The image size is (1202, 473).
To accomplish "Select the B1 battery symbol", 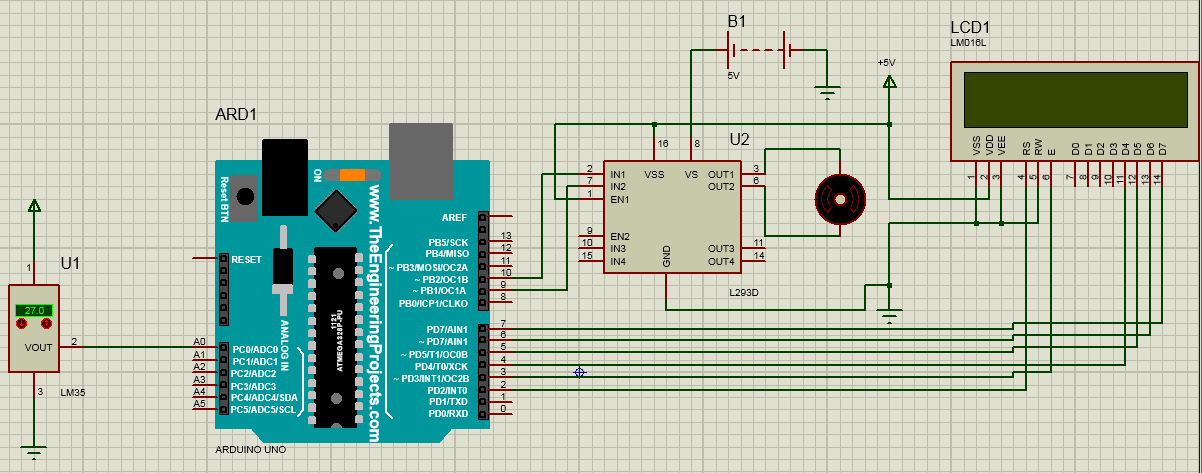I will coord(760,49).
